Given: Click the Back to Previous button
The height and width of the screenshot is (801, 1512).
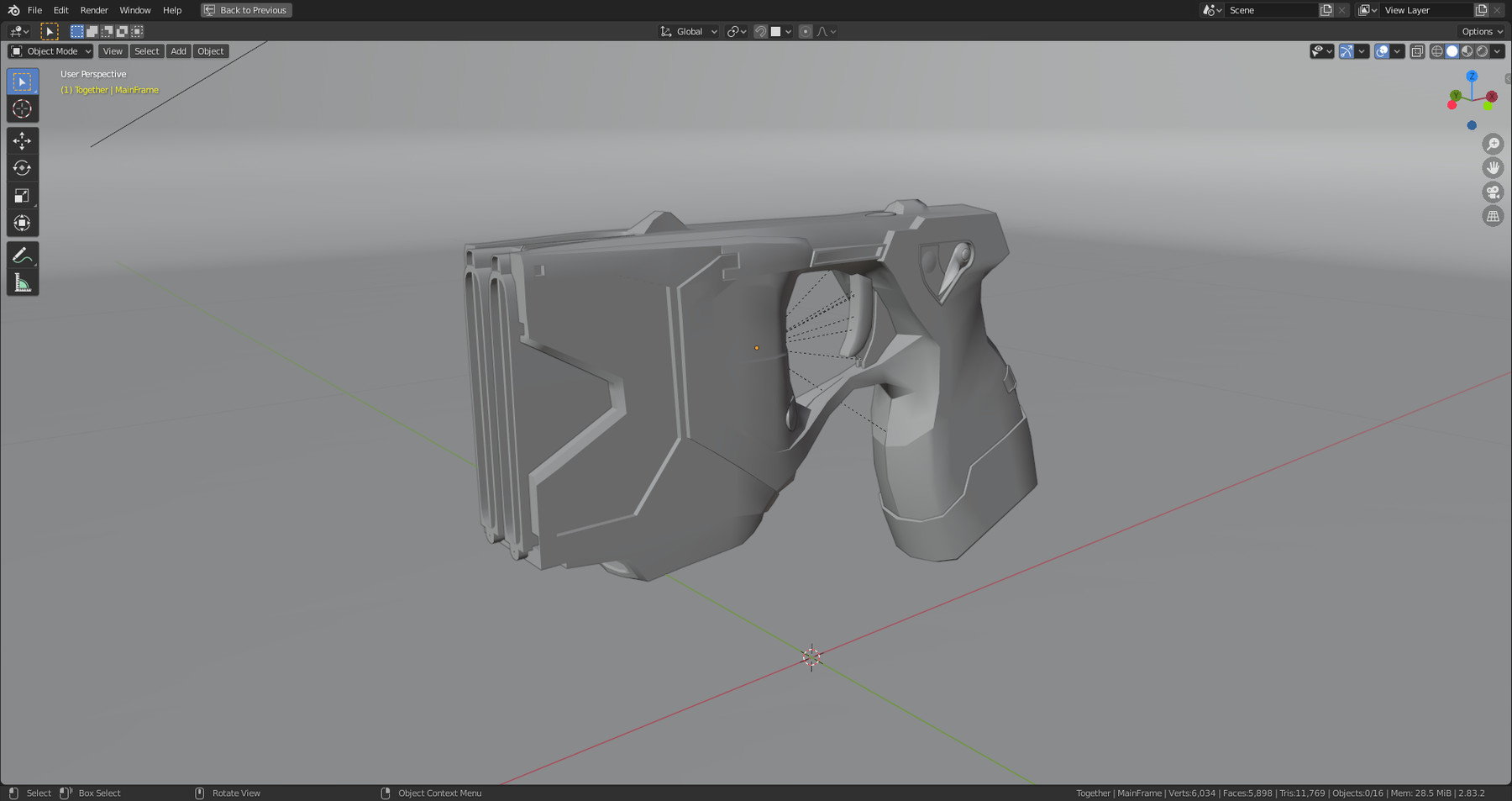Looking at the screenshot, I should click(245, 10).
